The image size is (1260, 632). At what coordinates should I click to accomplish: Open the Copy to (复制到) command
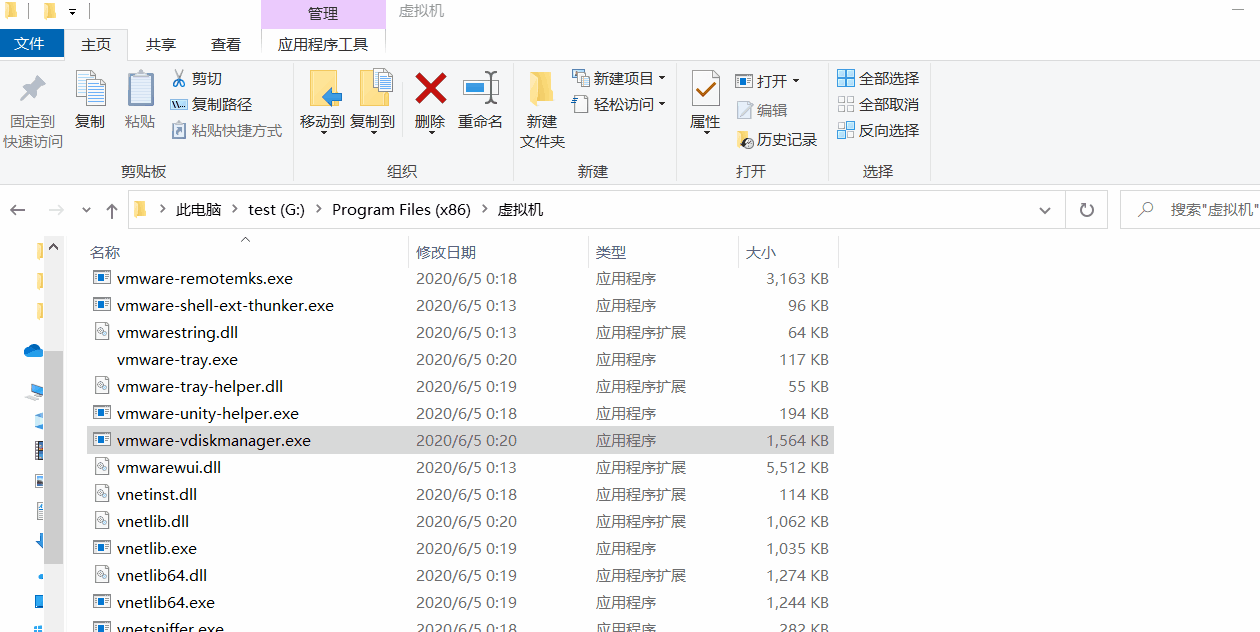pyautogui.click(x=372, y=102)
